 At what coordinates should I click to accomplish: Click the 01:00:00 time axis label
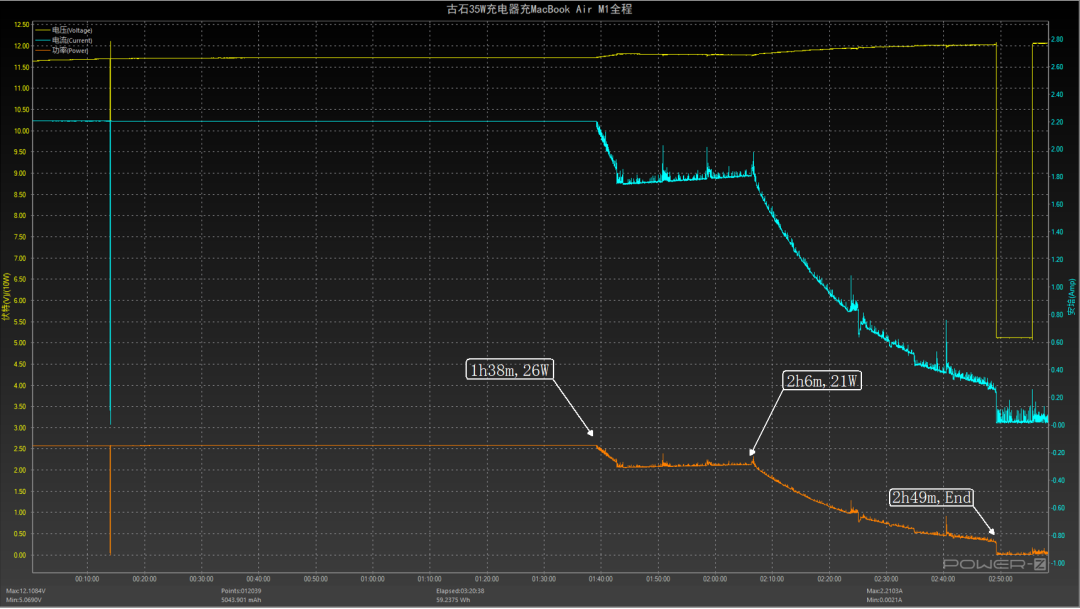pos(373,579)
